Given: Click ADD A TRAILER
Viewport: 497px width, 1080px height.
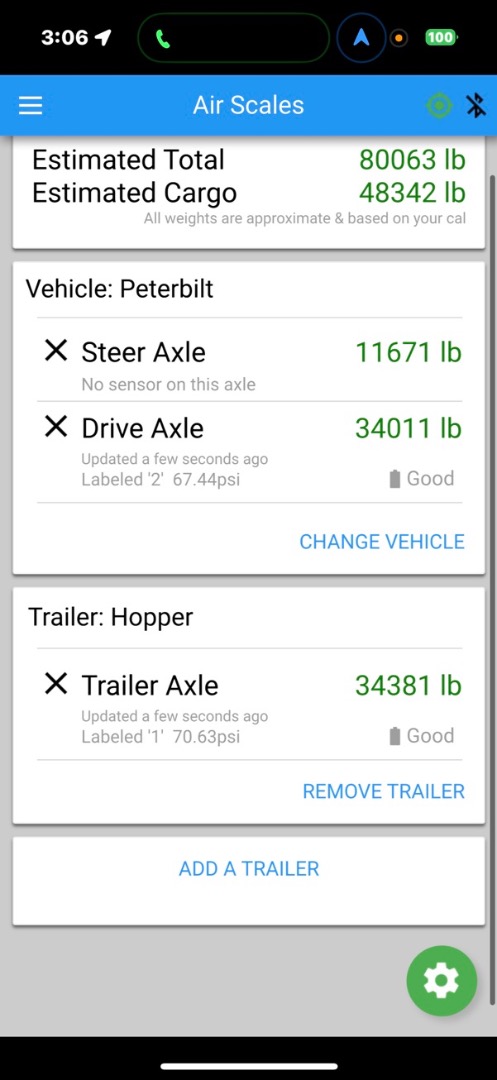Looking at the screenshot, I should 249,869.
